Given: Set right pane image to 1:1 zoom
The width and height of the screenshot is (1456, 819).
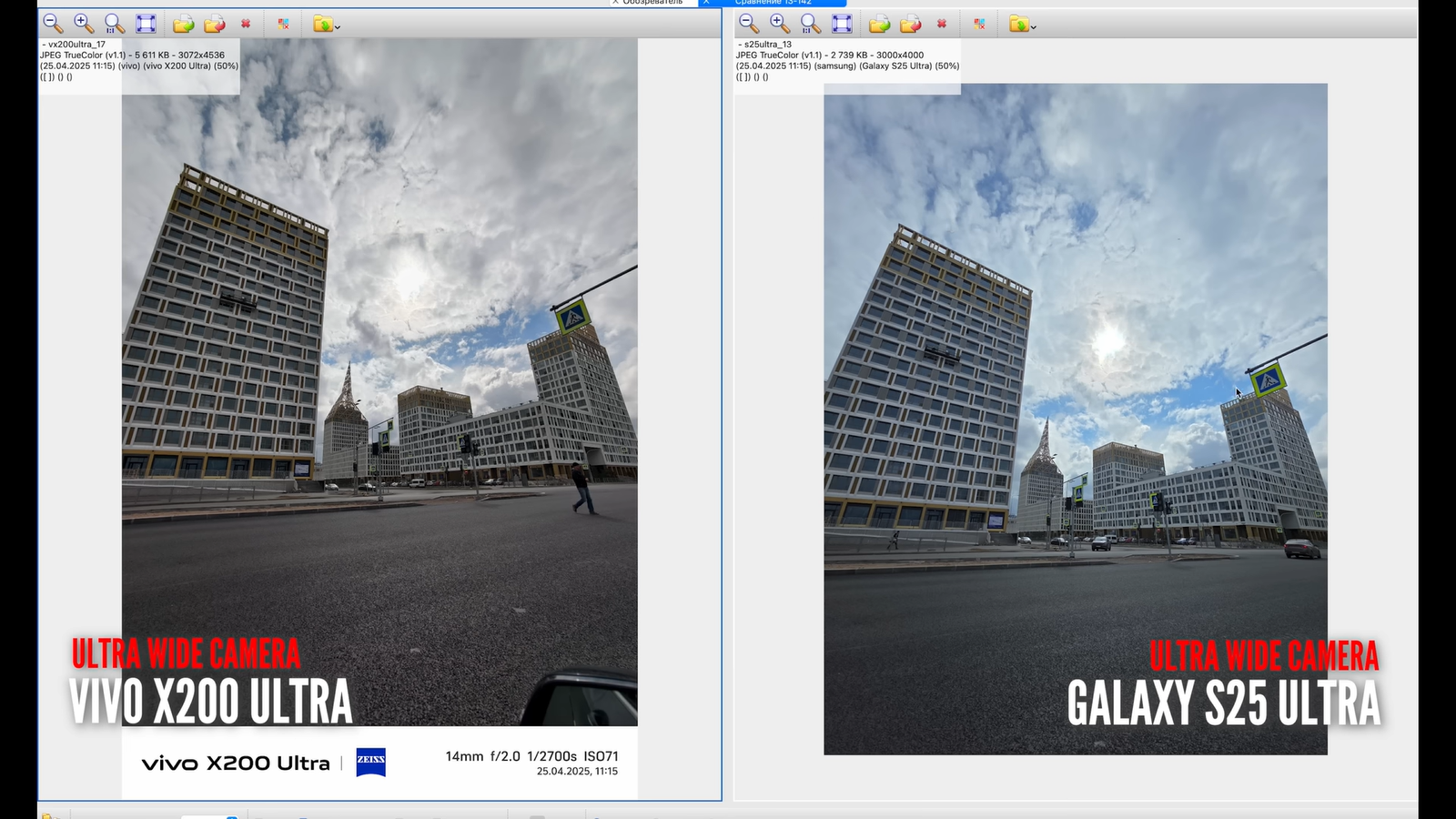Looking at the screenshot, I should [x=811, y=24].
